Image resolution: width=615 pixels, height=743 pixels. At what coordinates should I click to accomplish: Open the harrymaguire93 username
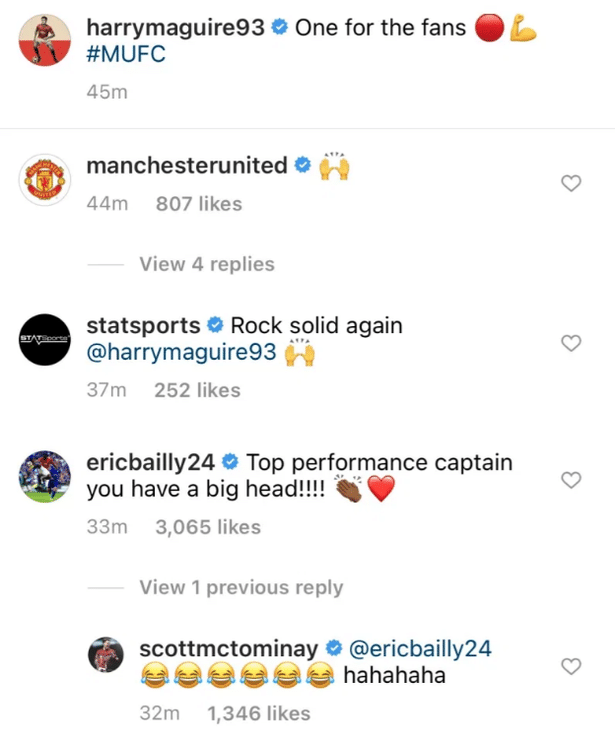(176, 28)
